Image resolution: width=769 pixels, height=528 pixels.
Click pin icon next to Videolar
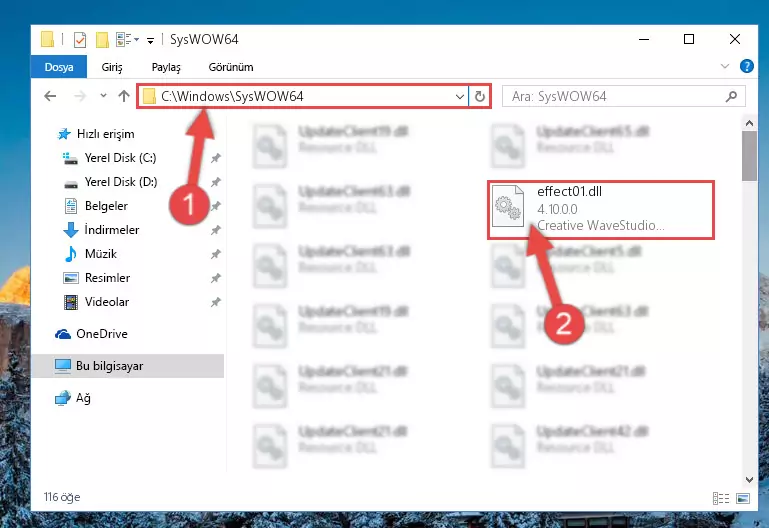[215, 302]
